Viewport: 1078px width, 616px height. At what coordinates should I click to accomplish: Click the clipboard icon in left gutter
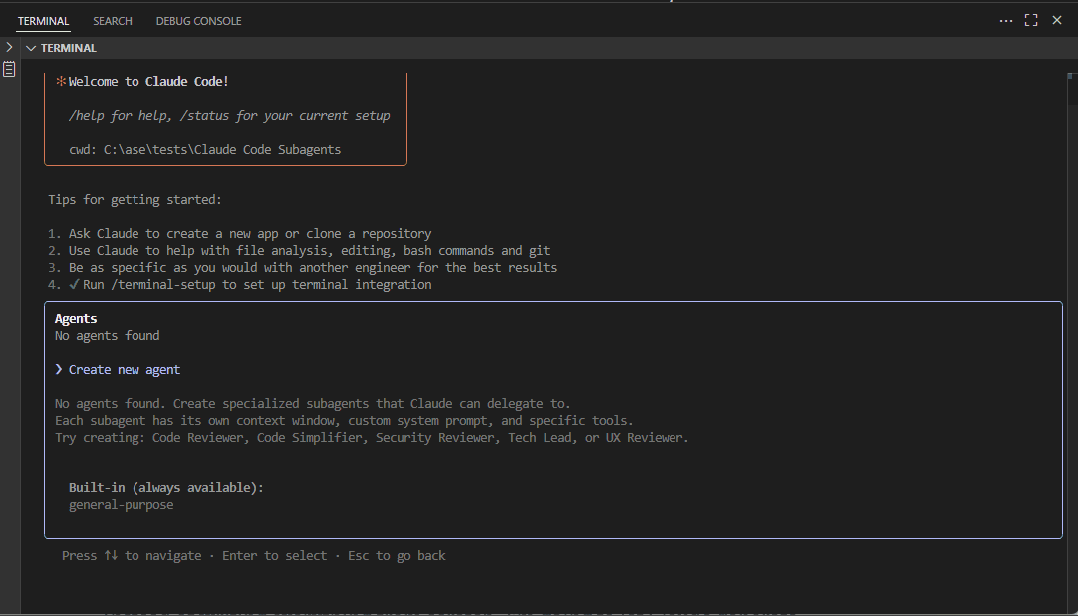pos(9,69)
